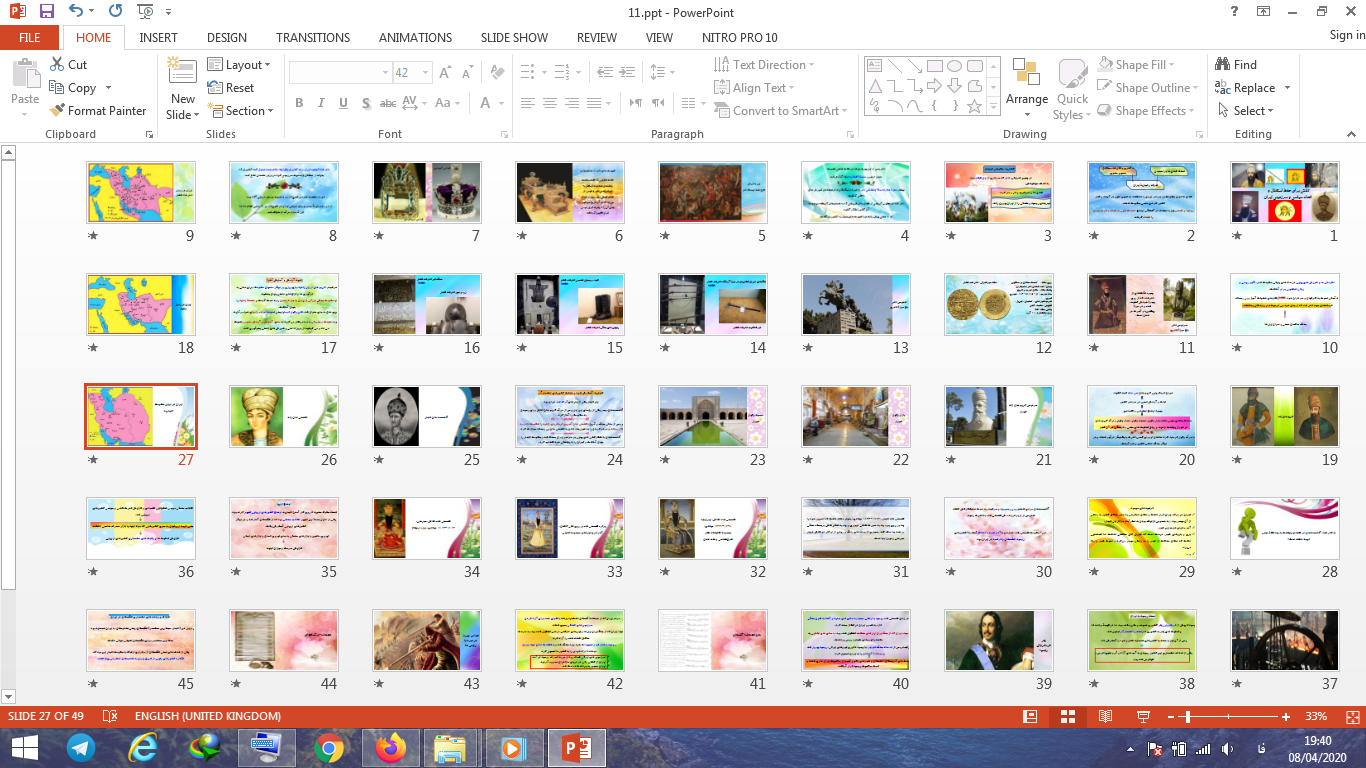This screenshot has height=768, width=1366.
Task: Open Reading View from status bar
Action: pyautogui.click(x=1105, y=717)
